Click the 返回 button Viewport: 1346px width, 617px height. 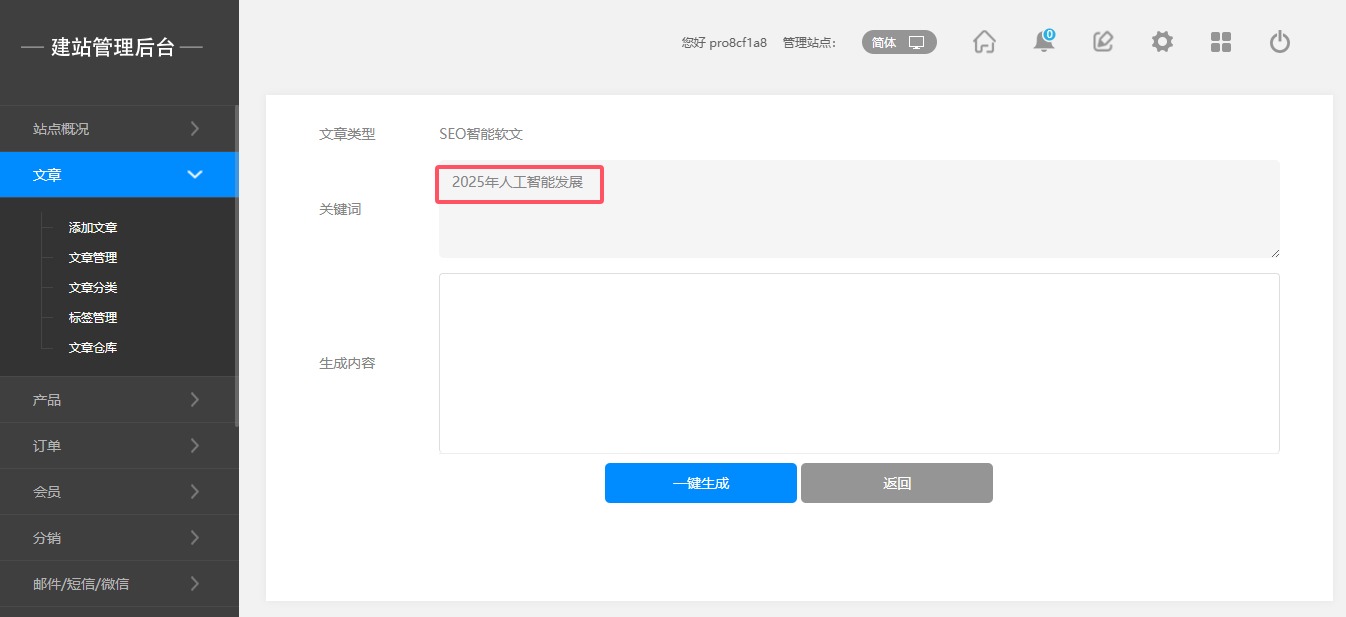click(x=897, y=483)
